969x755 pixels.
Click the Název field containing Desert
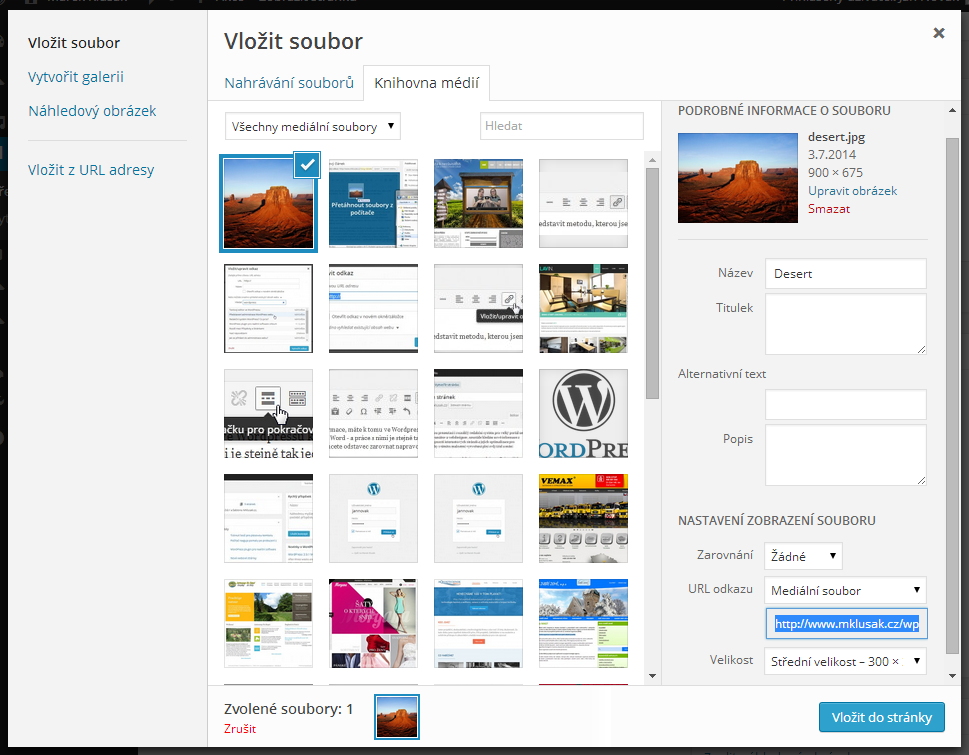click(845, 274)
